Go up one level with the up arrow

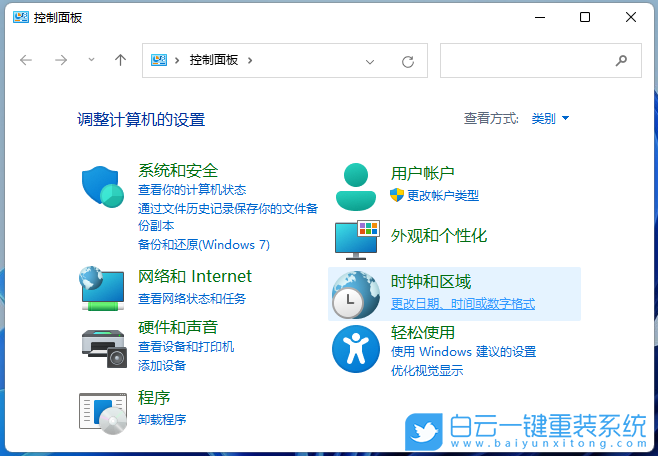120,60
